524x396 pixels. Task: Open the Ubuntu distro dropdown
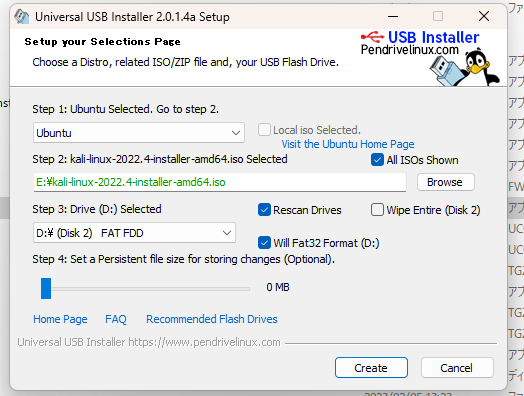[x=139, y=133]
